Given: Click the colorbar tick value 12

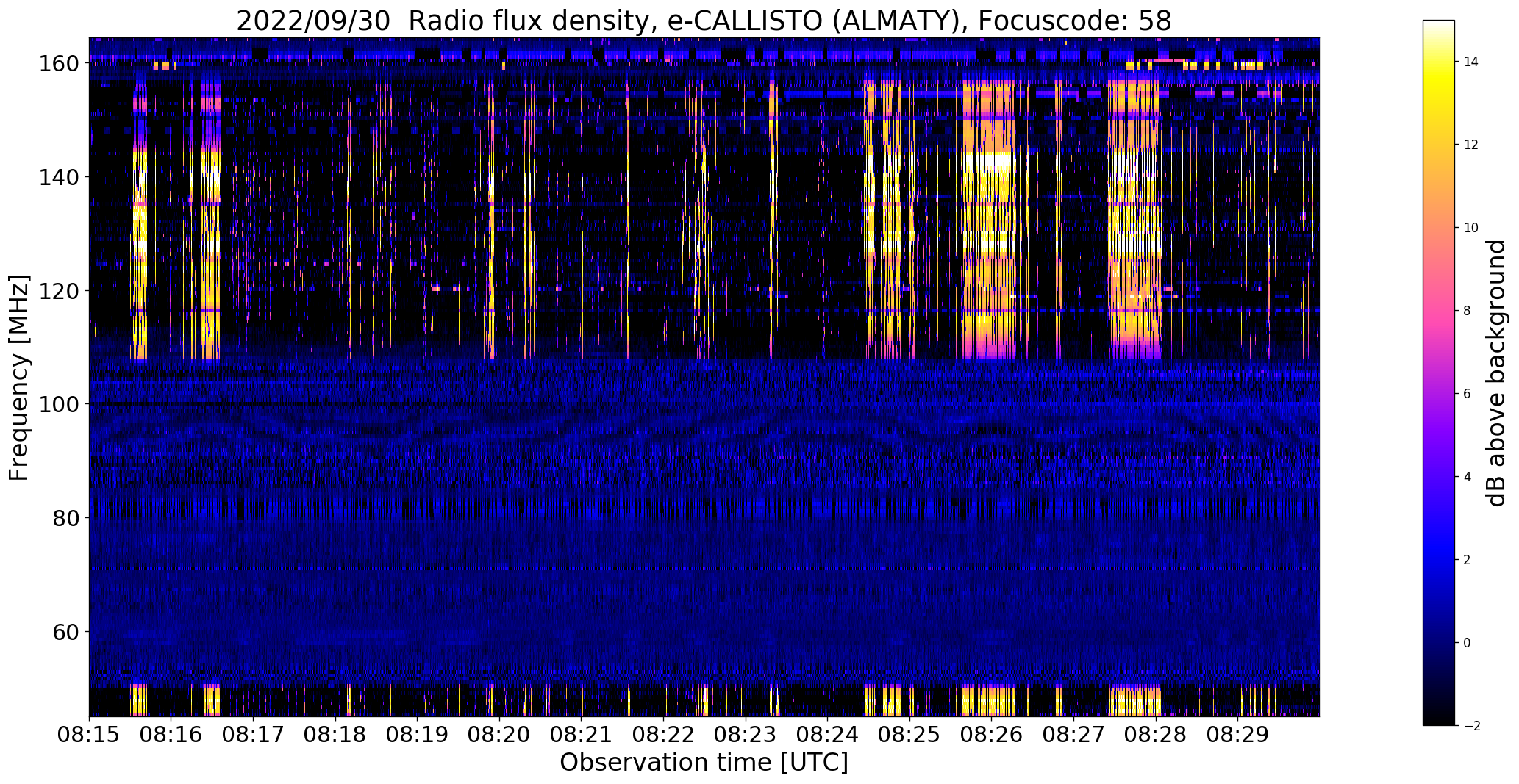Looking at the screenshot, I should coord(1470,145).
